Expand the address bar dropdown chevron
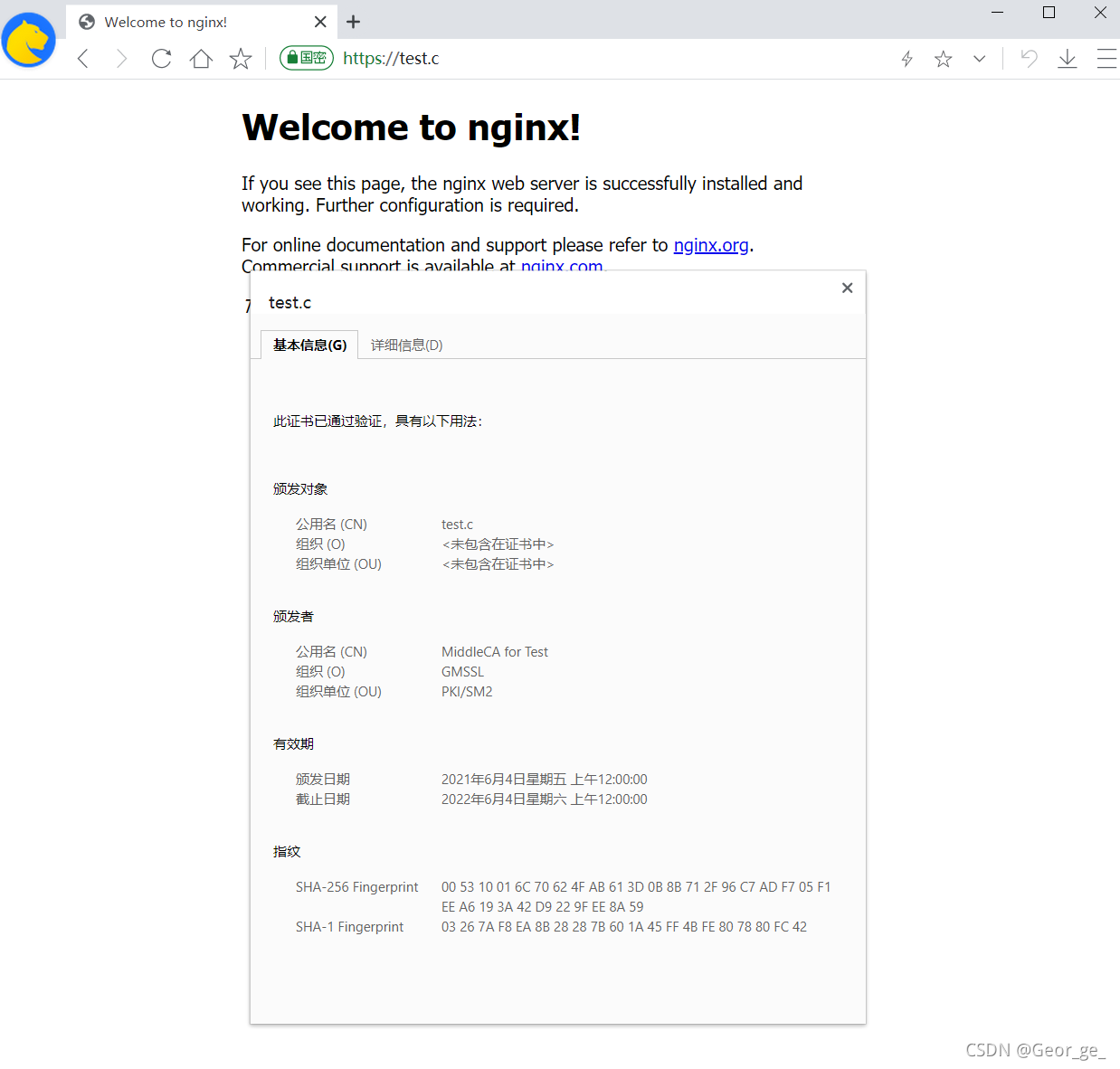 (x=980, y=59)
